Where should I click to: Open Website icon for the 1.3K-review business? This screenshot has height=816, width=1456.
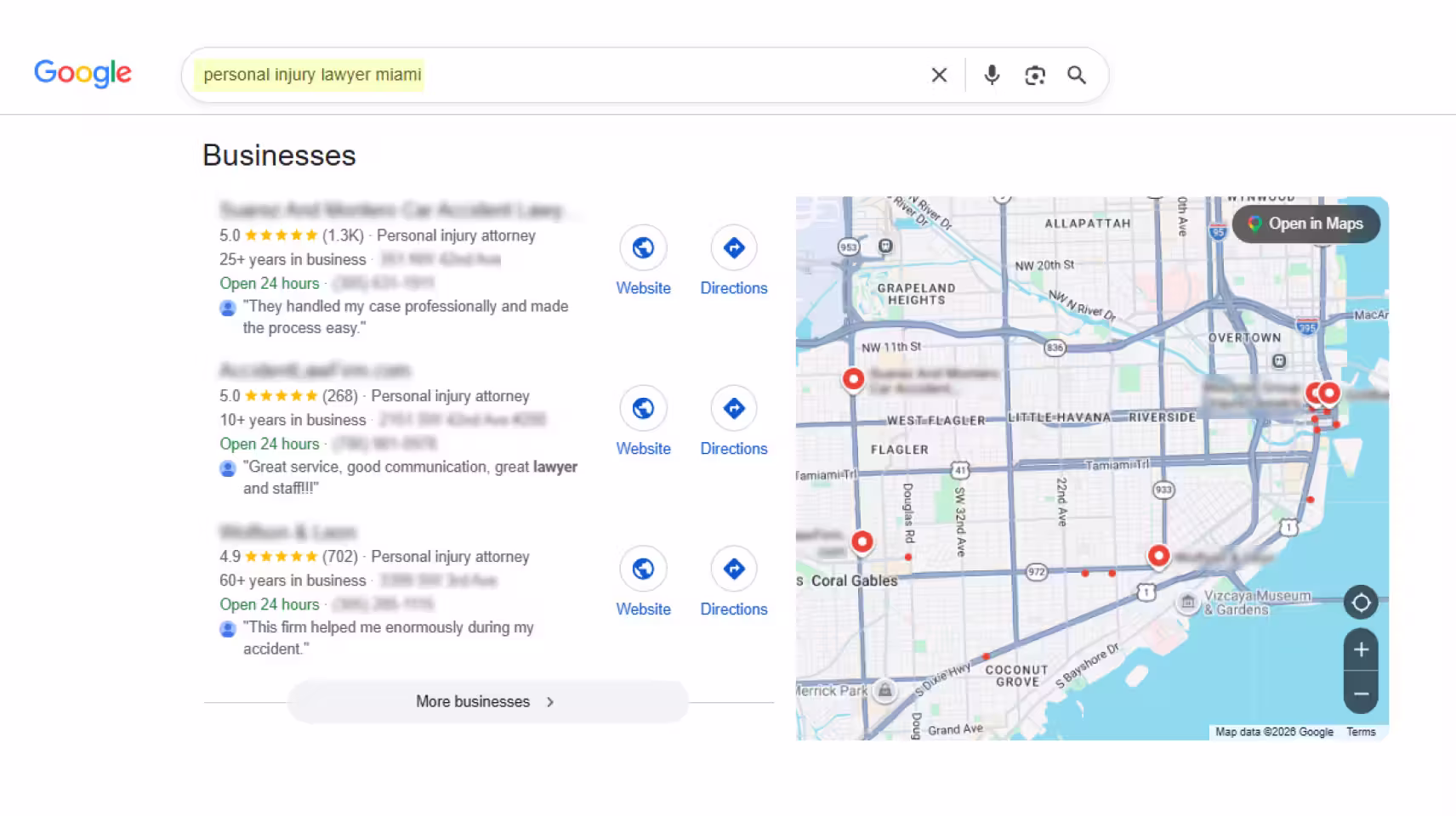click(643, 248)
